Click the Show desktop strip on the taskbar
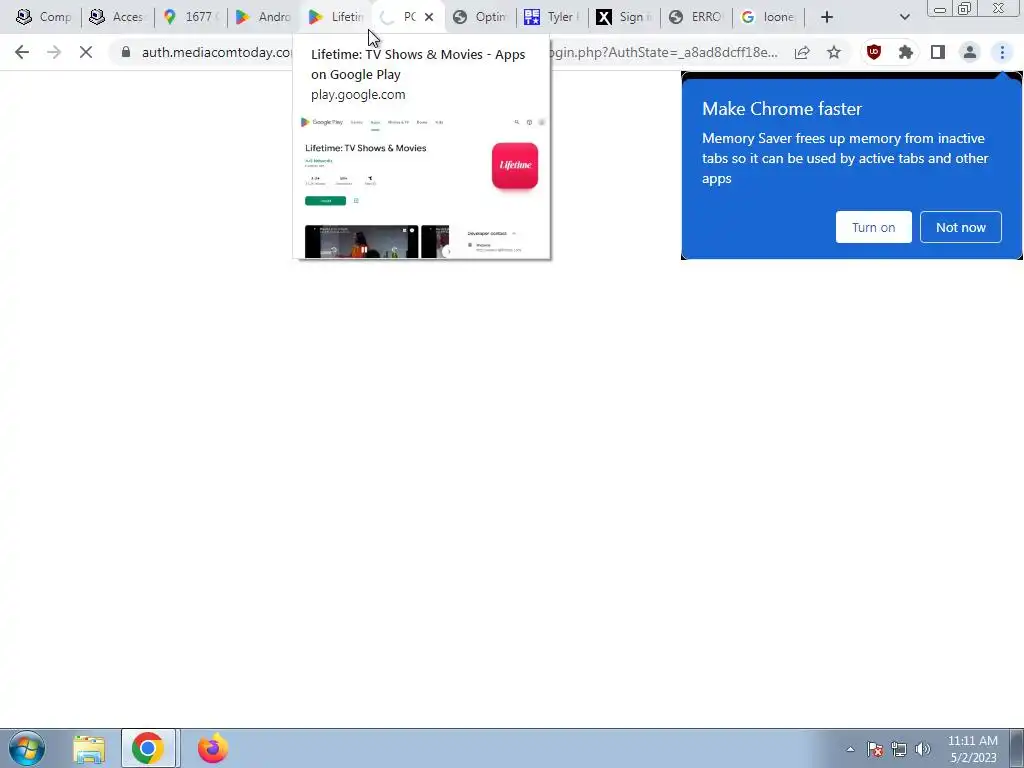This screenshot has width=1024, height=768. click(x=1017, y=748)
